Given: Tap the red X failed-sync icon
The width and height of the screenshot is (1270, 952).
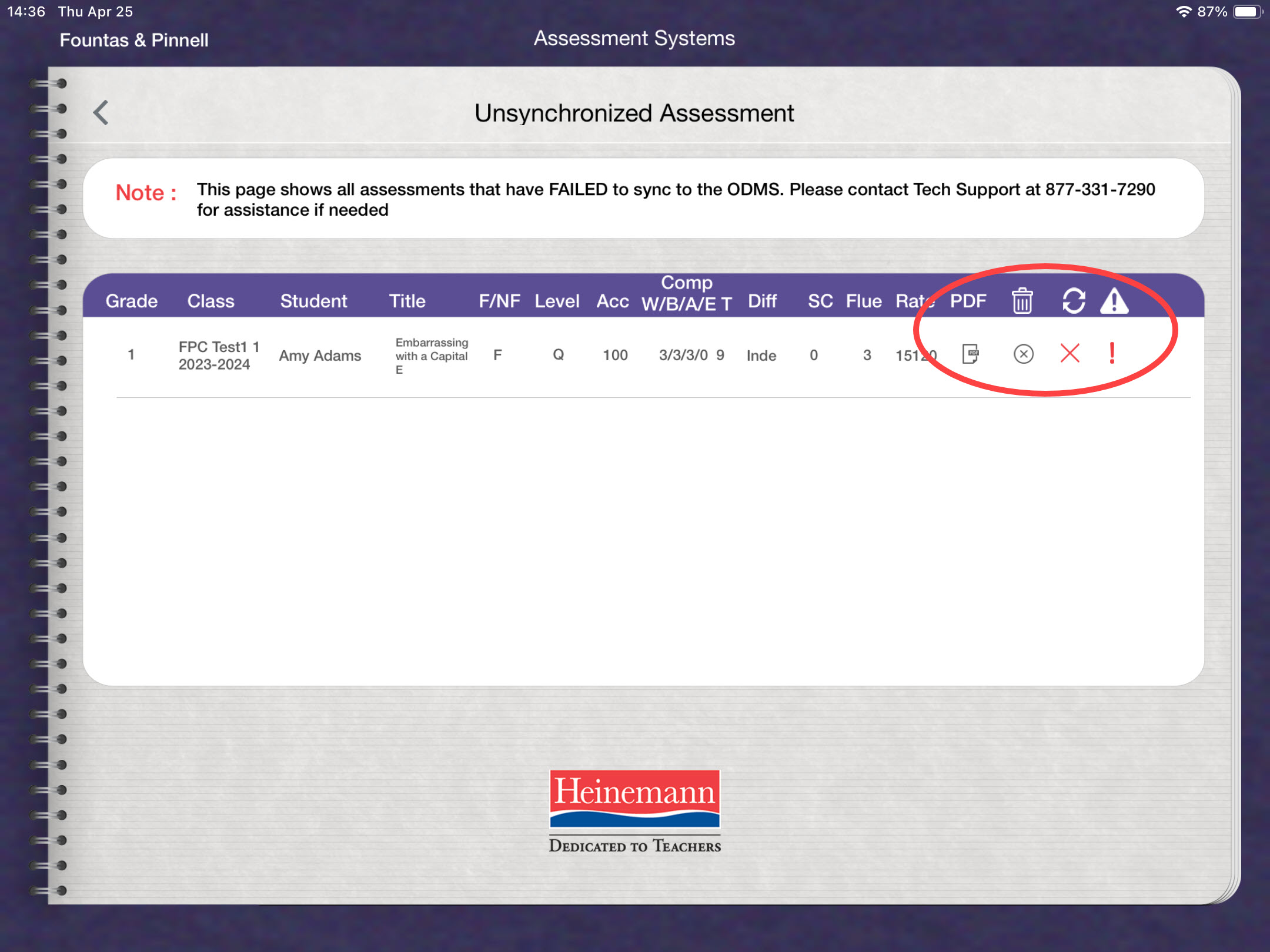Looking at the screenshot, I should 1069,354.
